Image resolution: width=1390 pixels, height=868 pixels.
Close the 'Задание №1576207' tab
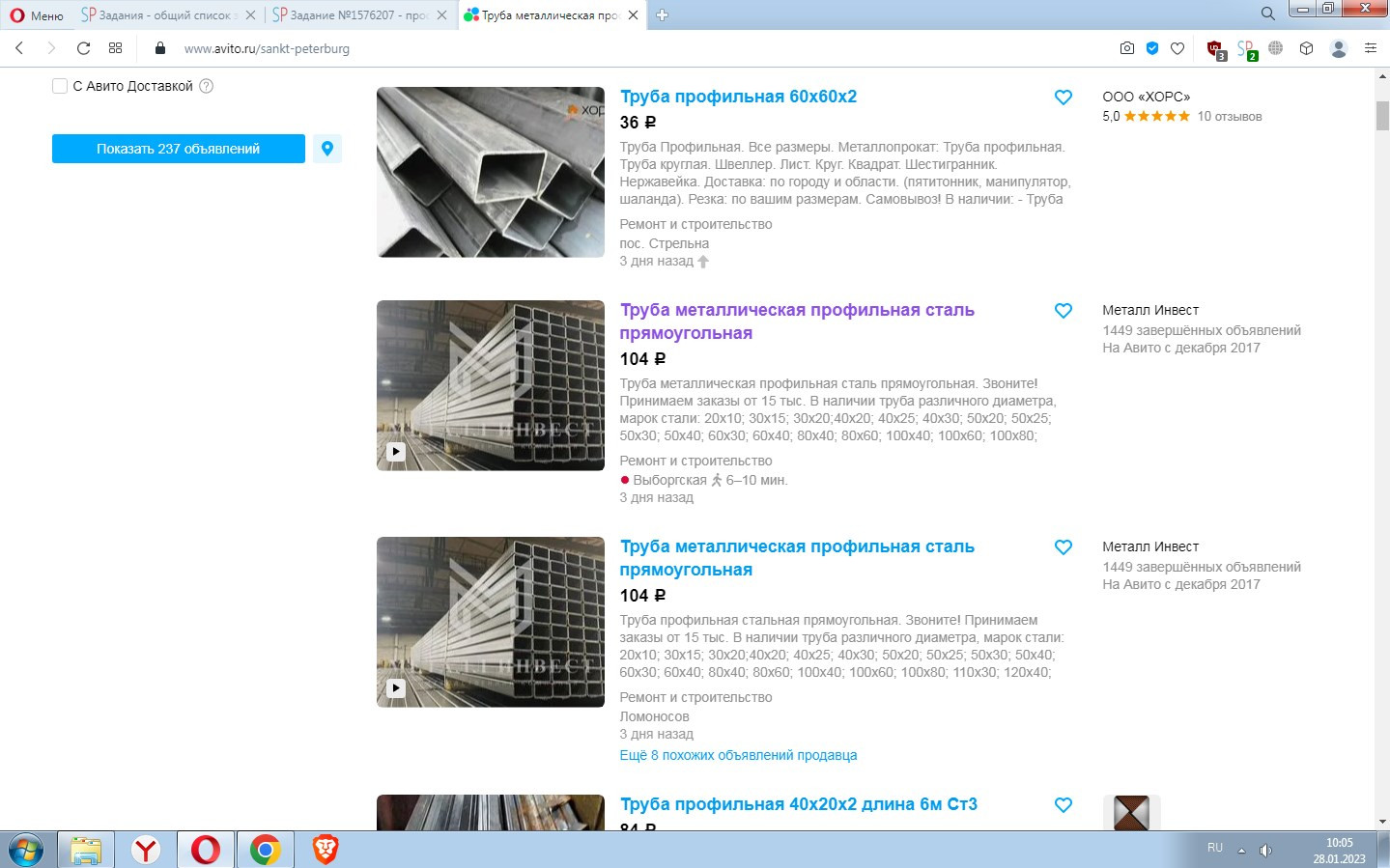[441, 15]
